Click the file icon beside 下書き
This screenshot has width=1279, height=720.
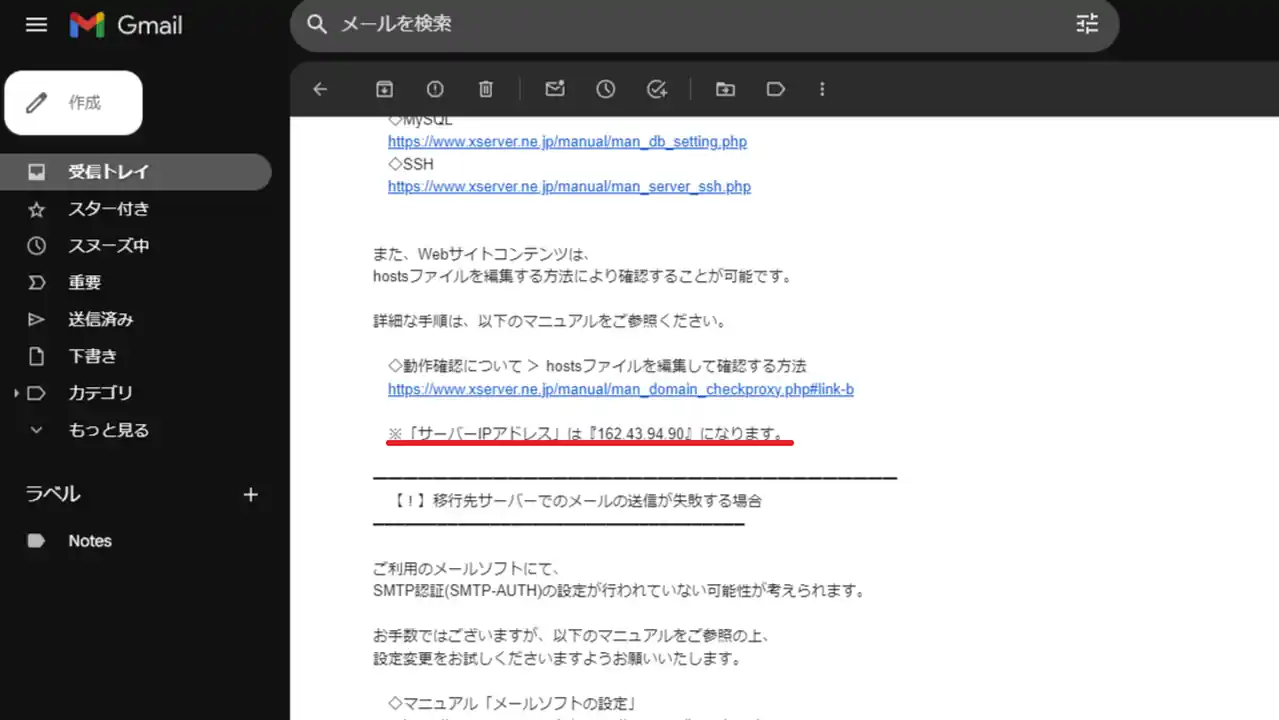(x=36, y=357)
